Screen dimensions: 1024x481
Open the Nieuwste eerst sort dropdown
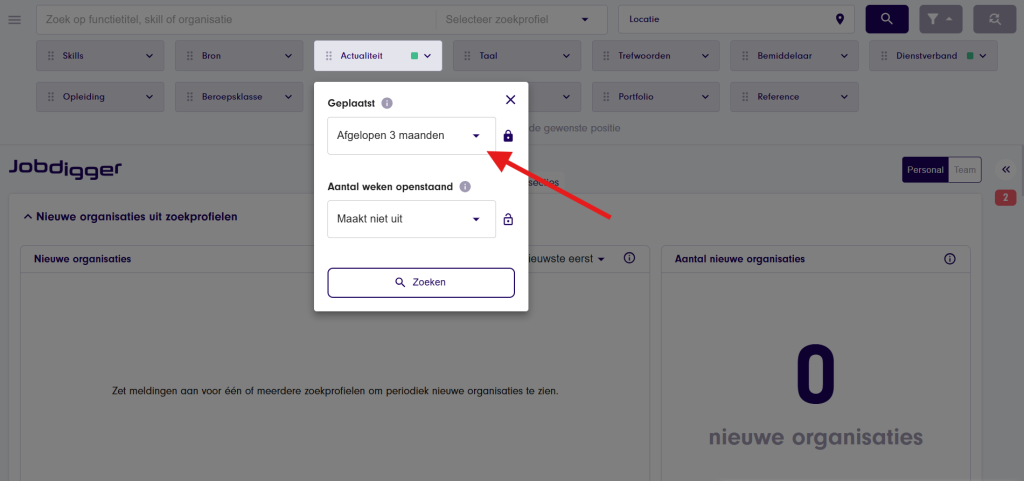click(x=566, y=258)
